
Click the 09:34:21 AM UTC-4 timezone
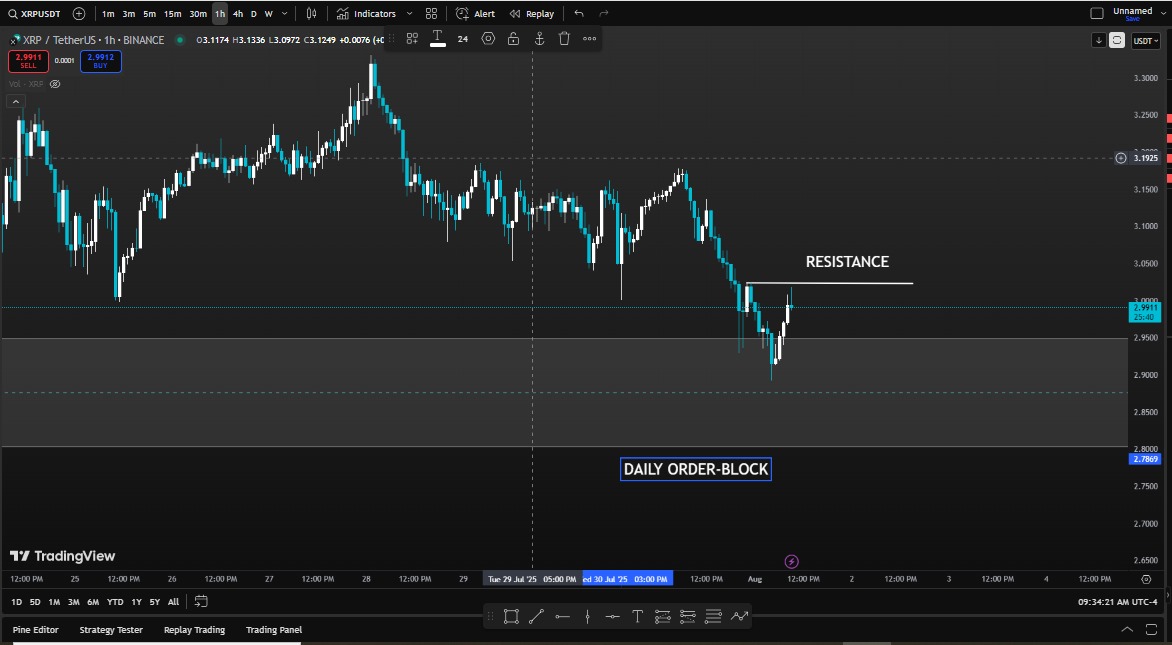point(1117,602)
